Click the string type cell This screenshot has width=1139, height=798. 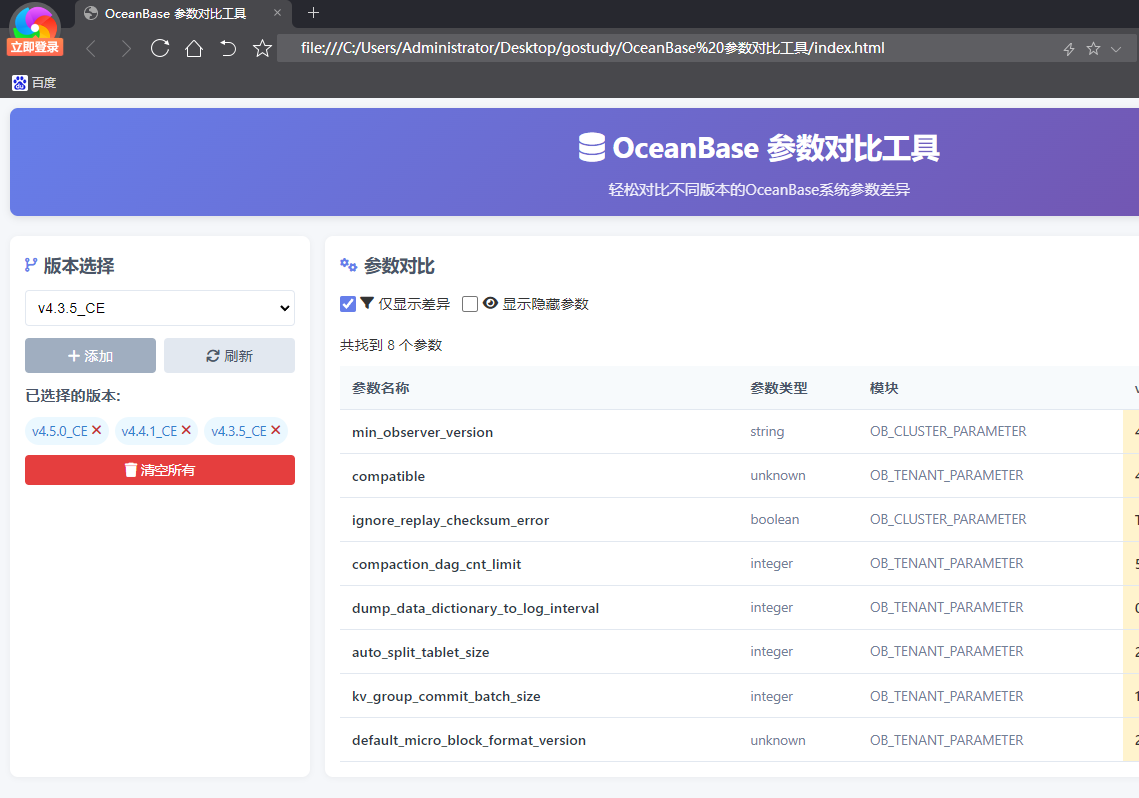point(767,431)
